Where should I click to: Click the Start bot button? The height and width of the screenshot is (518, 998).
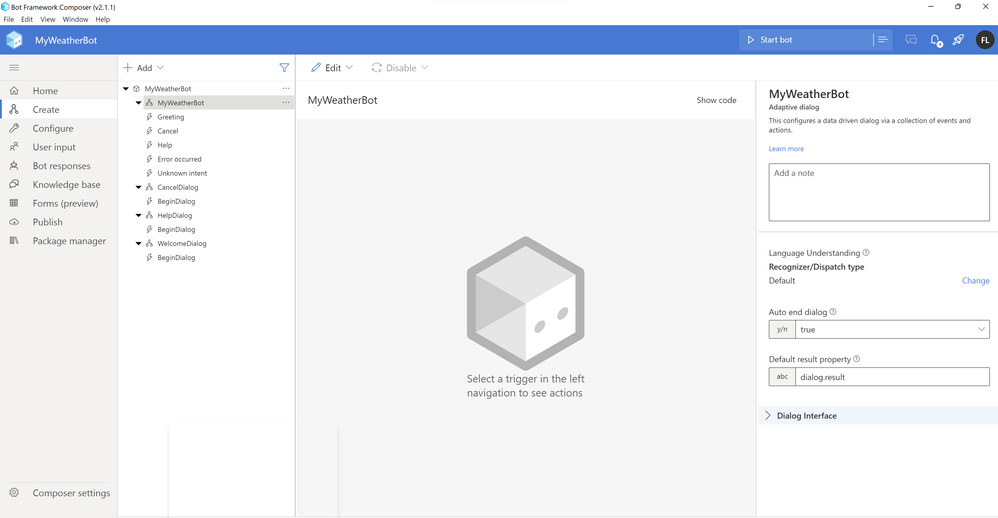point(805,39)
